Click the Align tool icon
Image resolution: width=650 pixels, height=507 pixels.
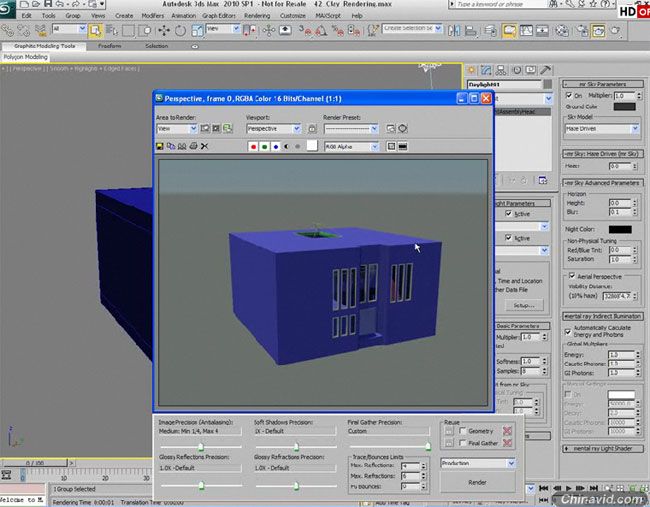click(471, 31)
